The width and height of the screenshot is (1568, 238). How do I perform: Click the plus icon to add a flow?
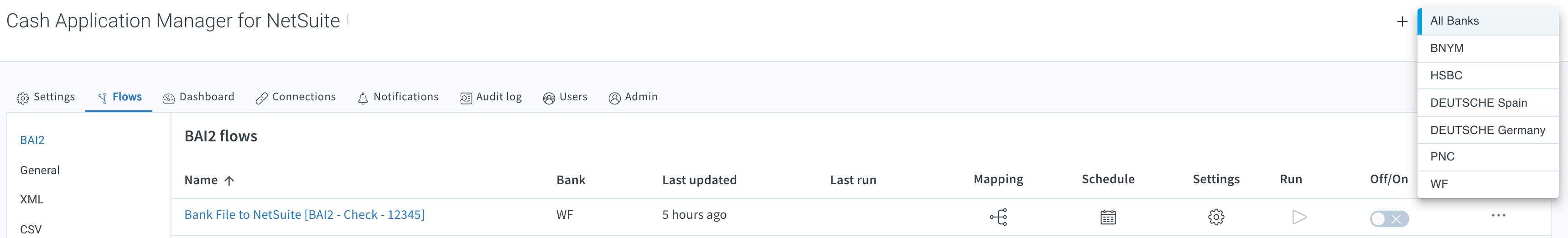click(1402, 21)
